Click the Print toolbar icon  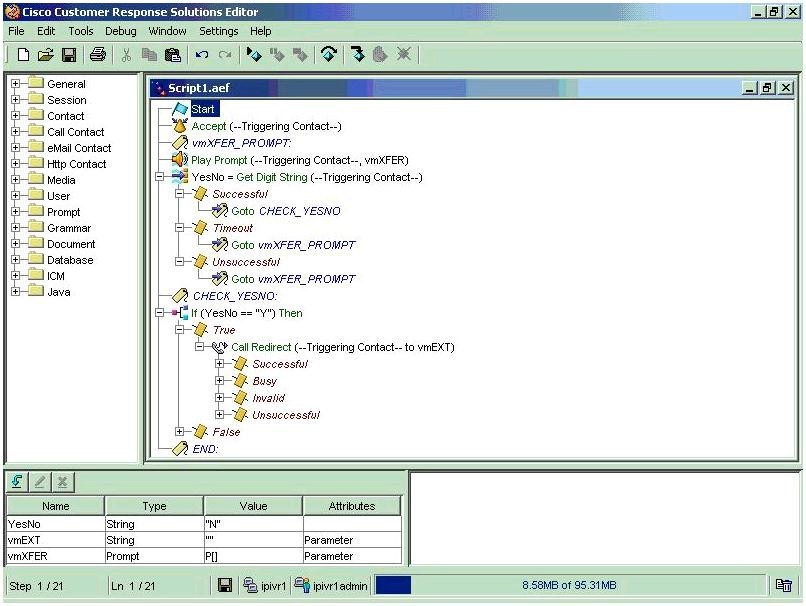pos(98,54)
